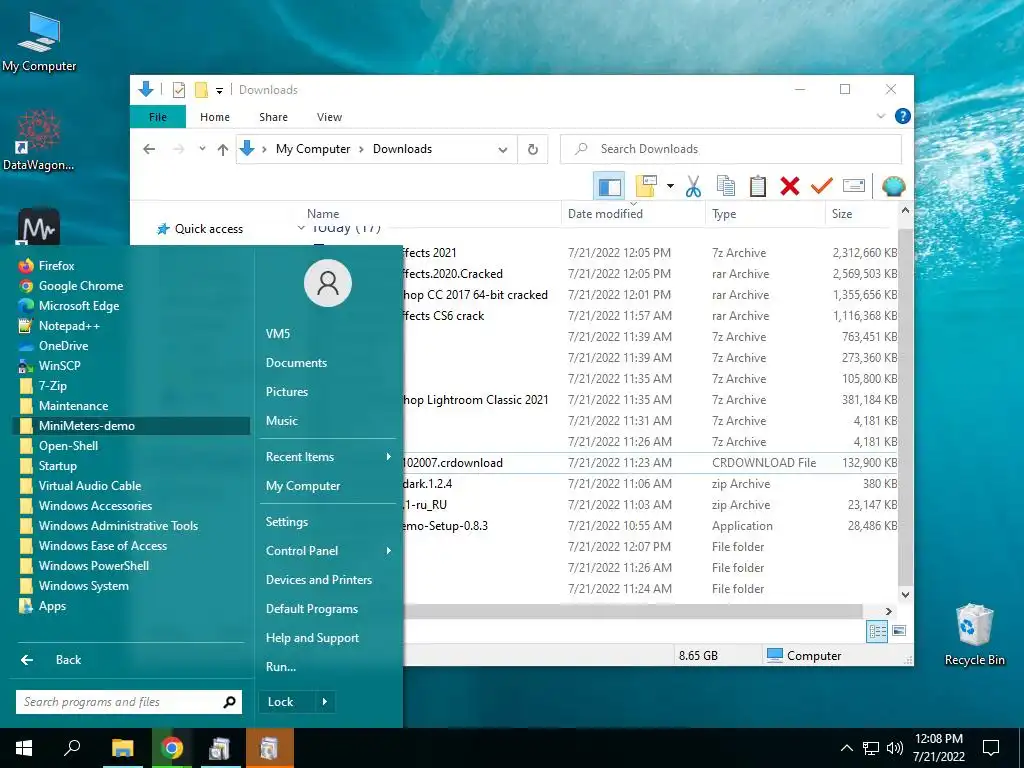The width and height of the screenshot is (1024, 768).
Task: Click the Windows Start button on taskbar
Action: (x=24, y=748)
